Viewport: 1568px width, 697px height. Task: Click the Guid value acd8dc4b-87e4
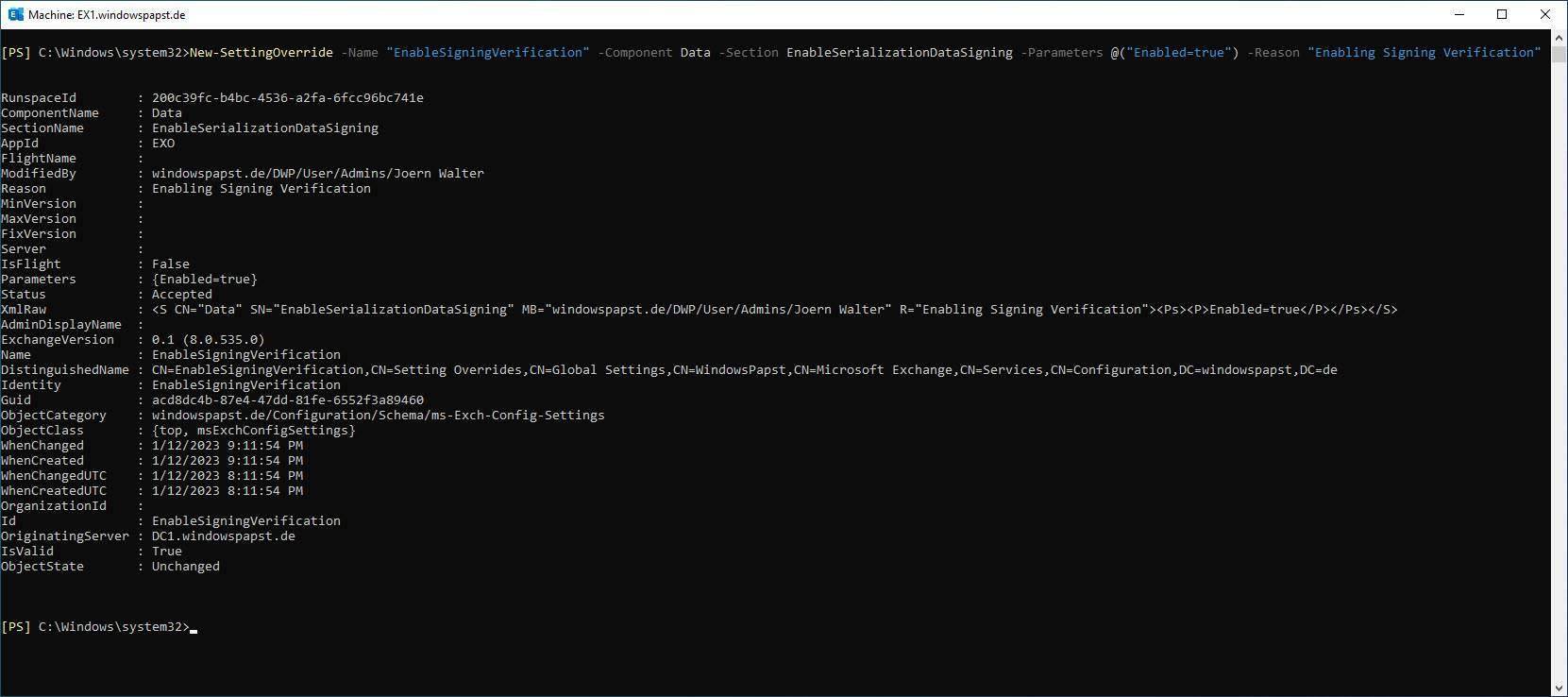[287, 400]
